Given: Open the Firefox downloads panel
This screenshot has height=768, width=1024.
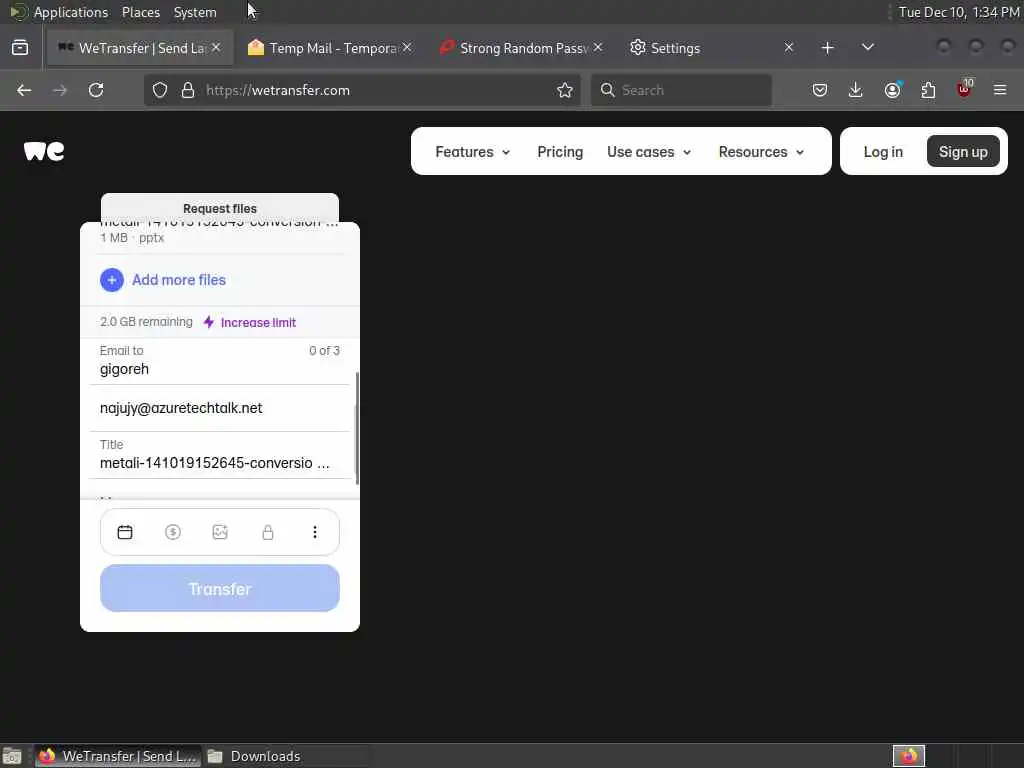Looking at the screenshot, I should pos(856,90).
